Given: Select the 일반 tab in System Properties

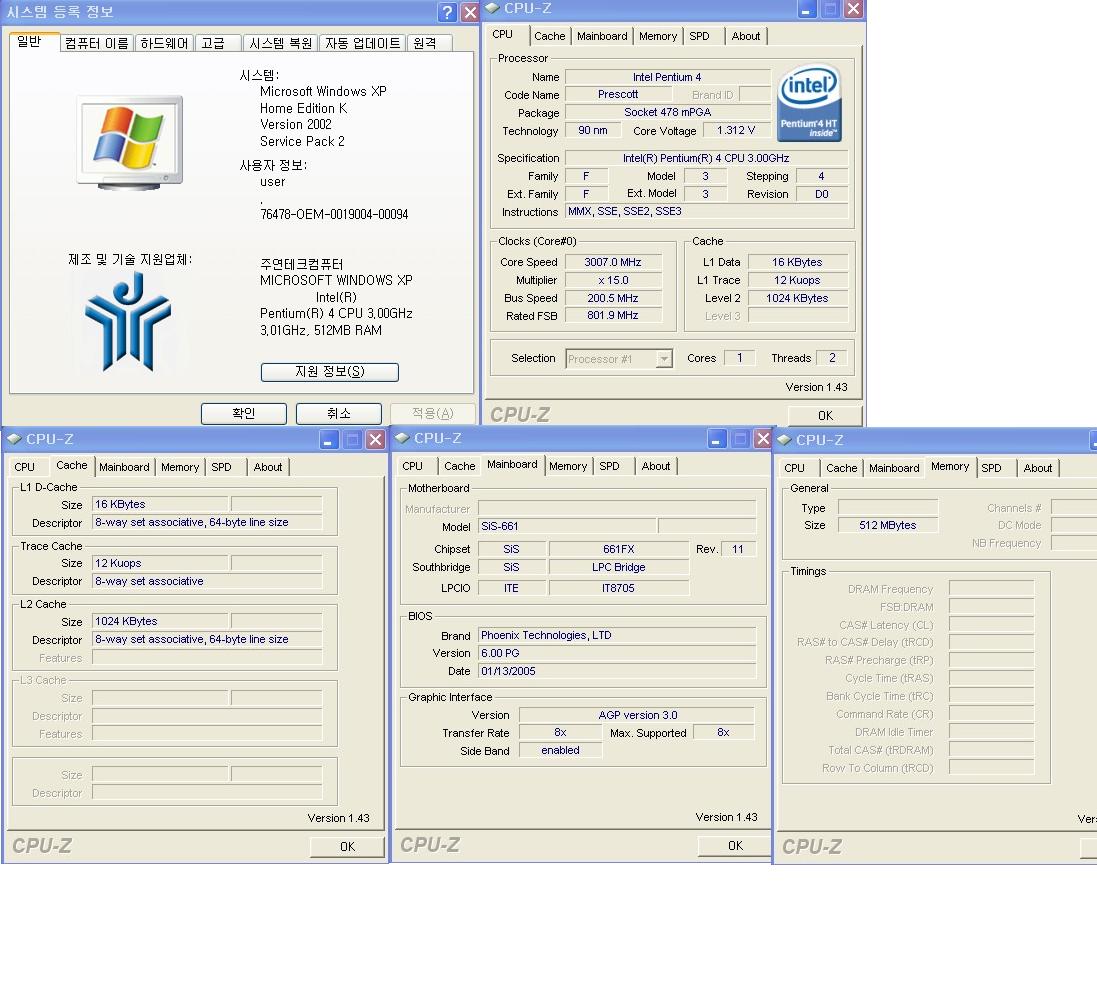Looking at the screenshot, I should point(34,42).
